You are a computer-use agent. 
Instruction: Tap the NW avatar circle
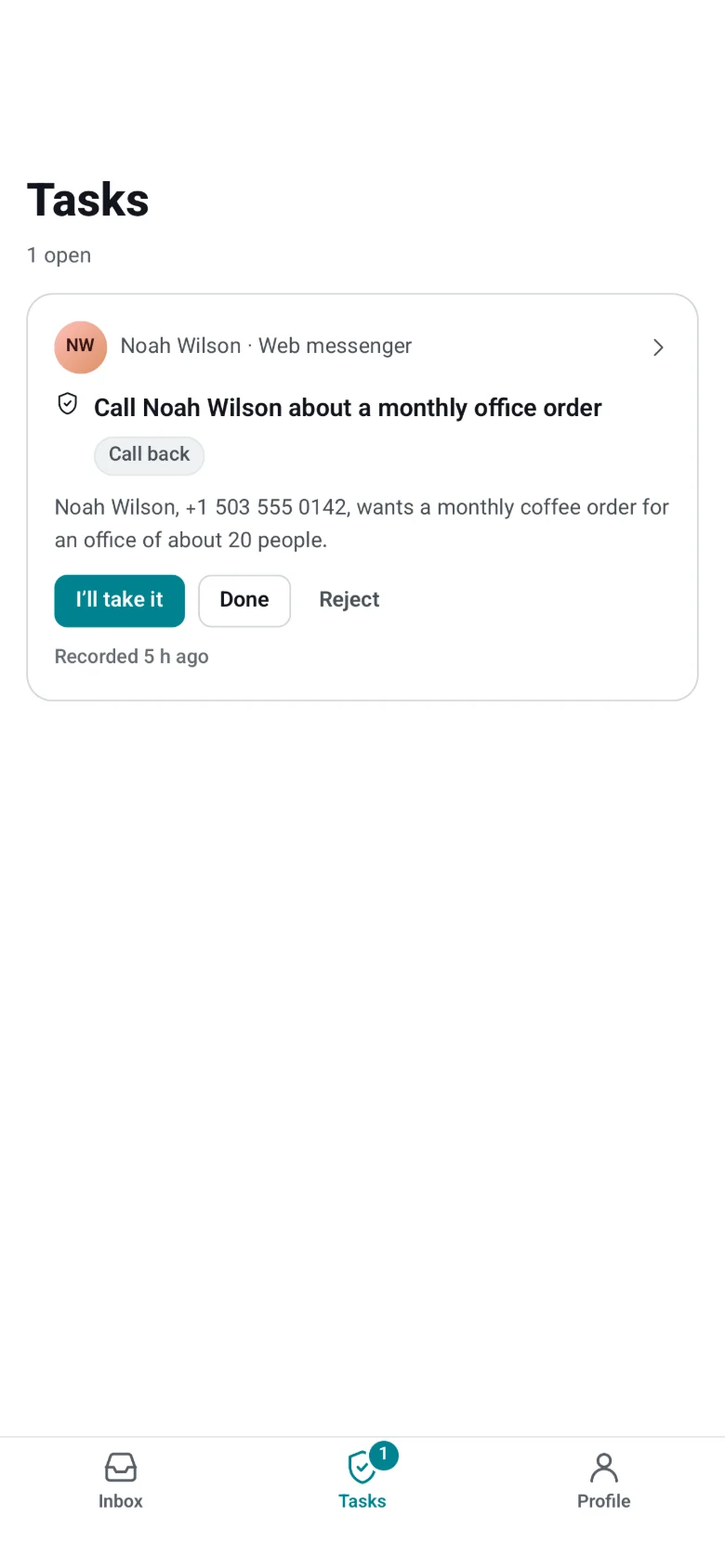81,346
